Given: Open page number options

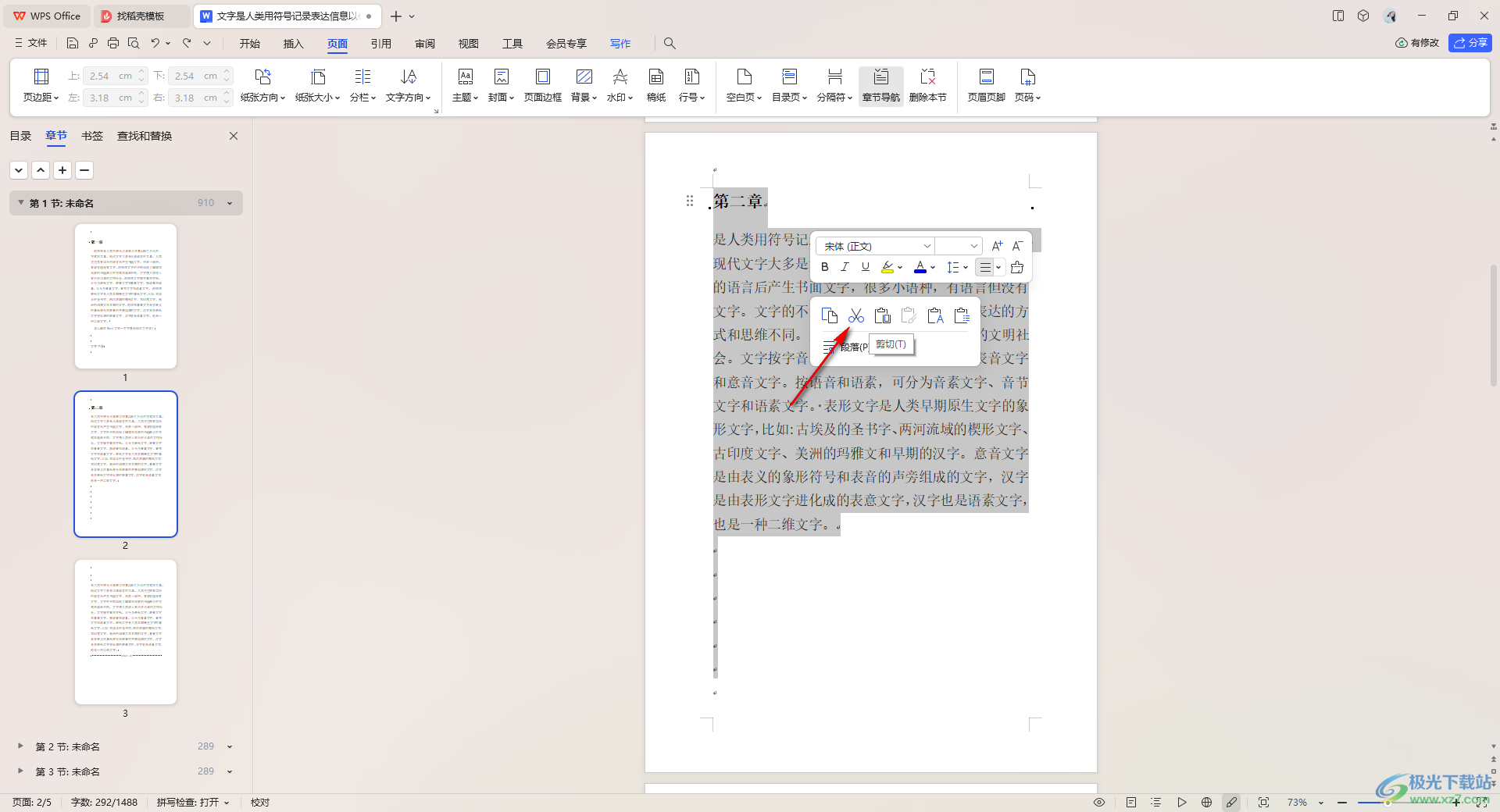Looking at the screenshot, I should pos(1027,85).
